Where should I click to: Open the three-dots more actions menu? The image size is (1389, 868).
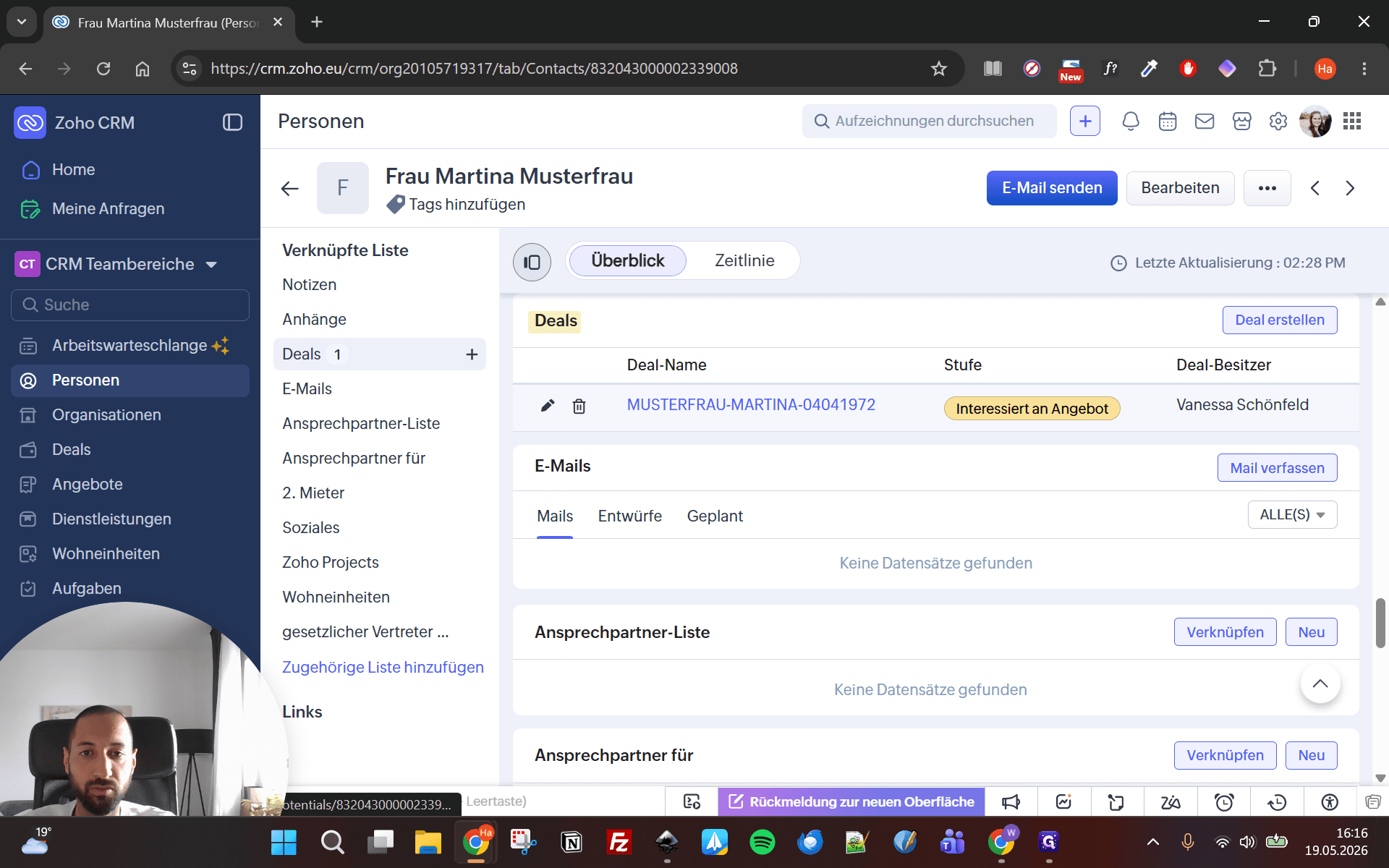coord(1267,188)
